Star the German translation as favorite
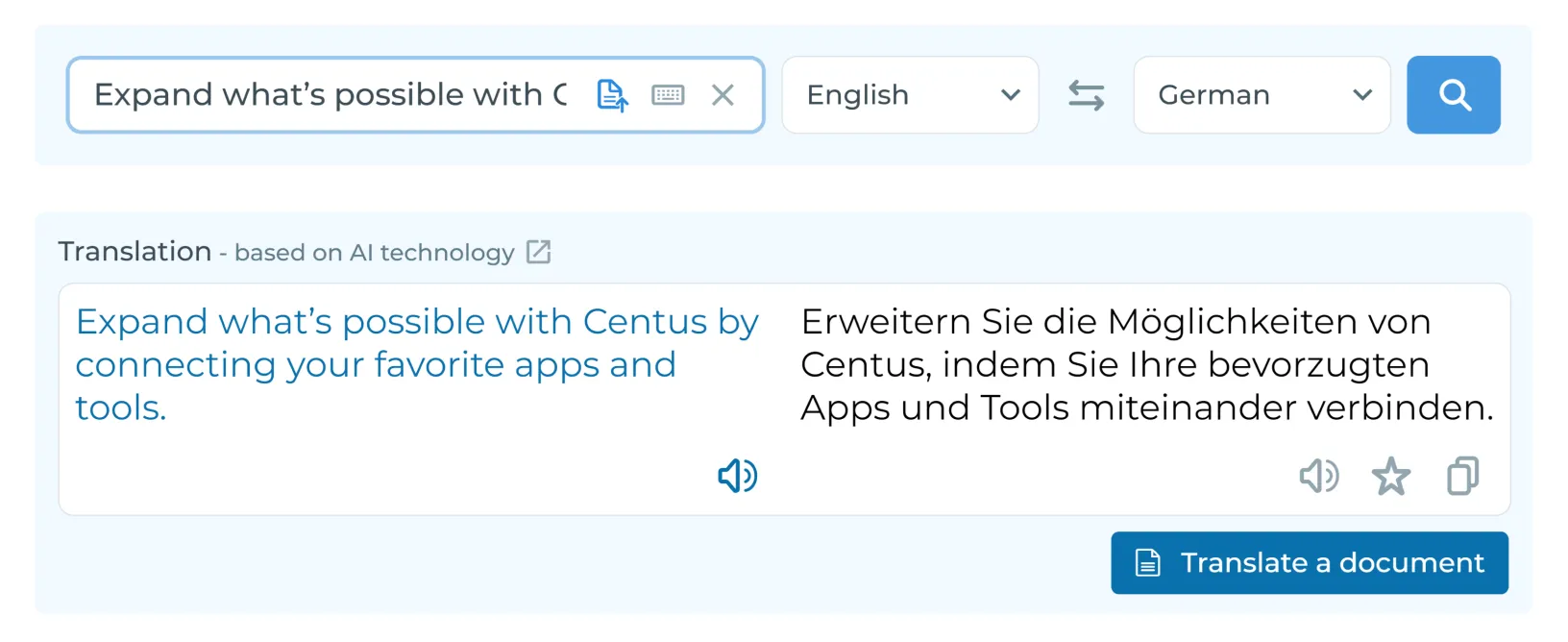The height and width of the screenshot is (642, 1568). coord(1390,476)
